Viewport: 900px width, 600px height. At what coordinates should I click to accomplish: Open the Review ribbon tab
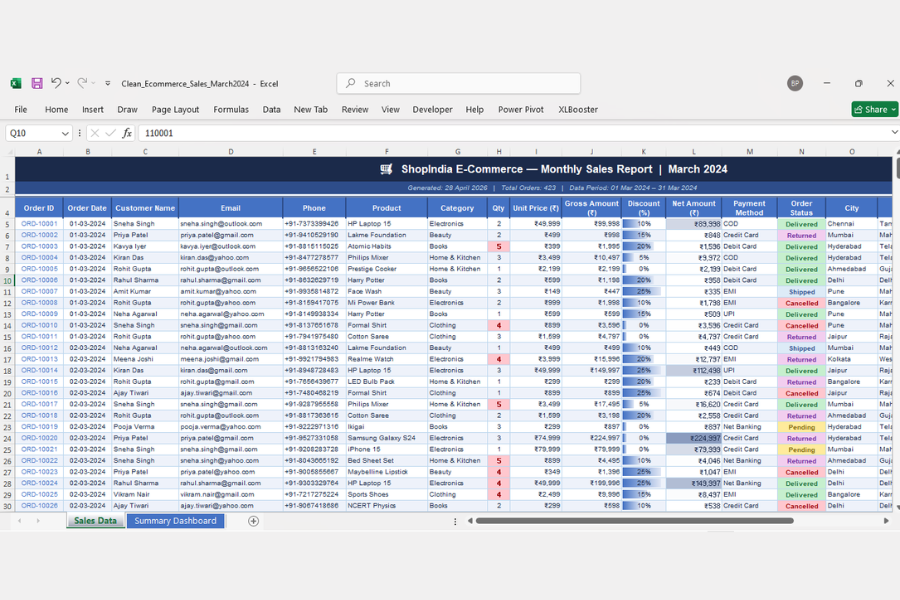pyautogui.click(x=355, y=109)
